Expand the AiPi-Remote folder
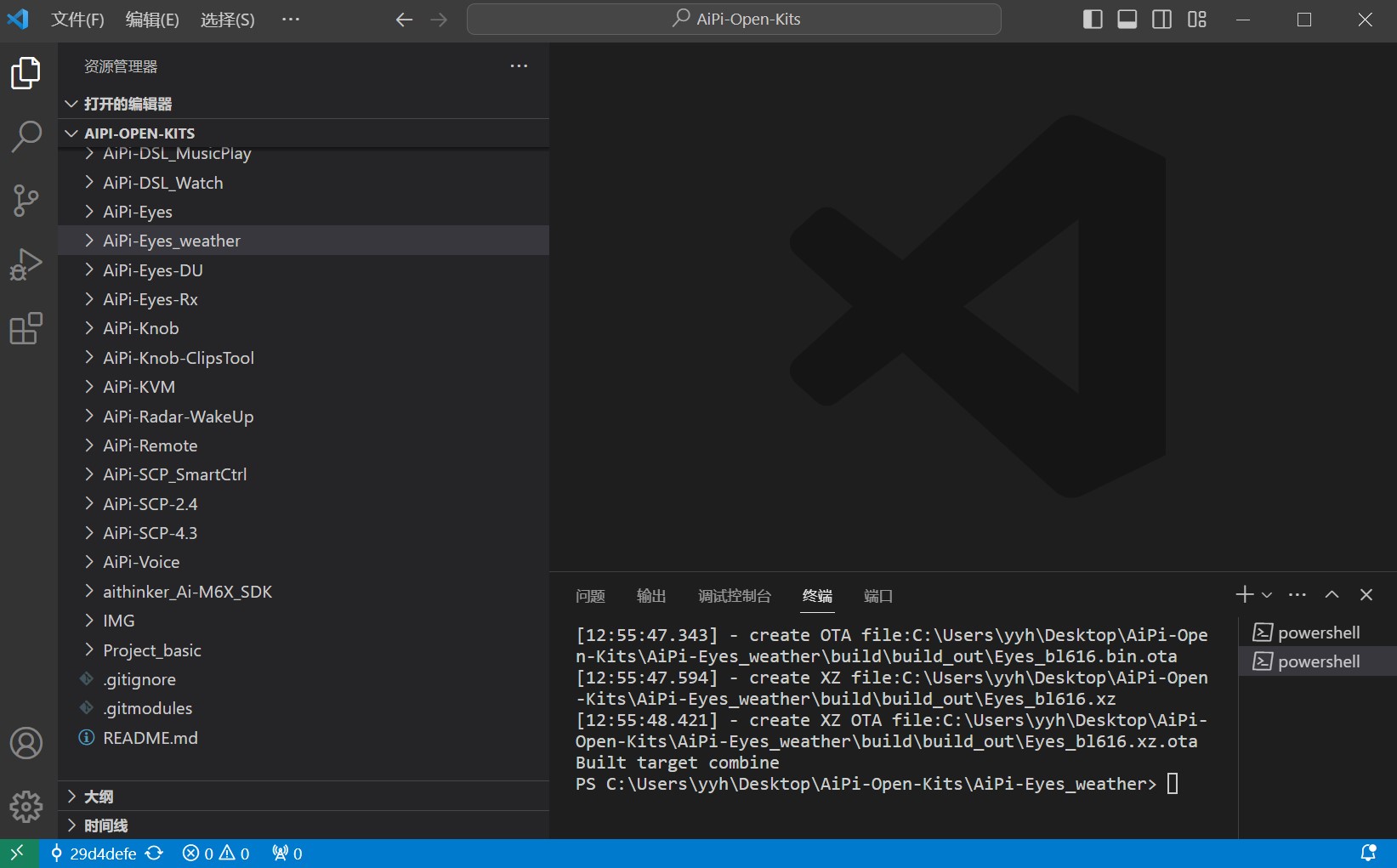 click(x=304, y=445)
